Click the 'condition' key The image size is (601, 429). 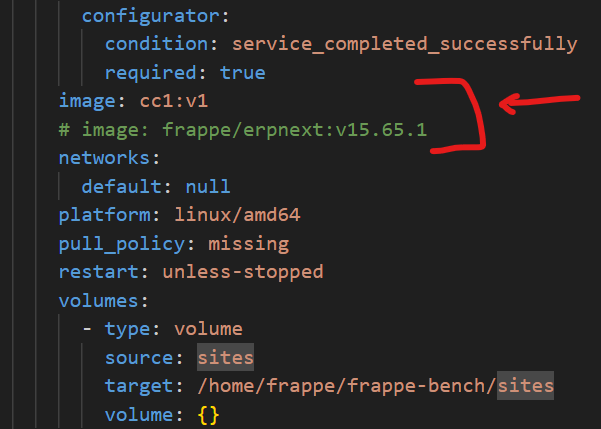pos(156,44)
